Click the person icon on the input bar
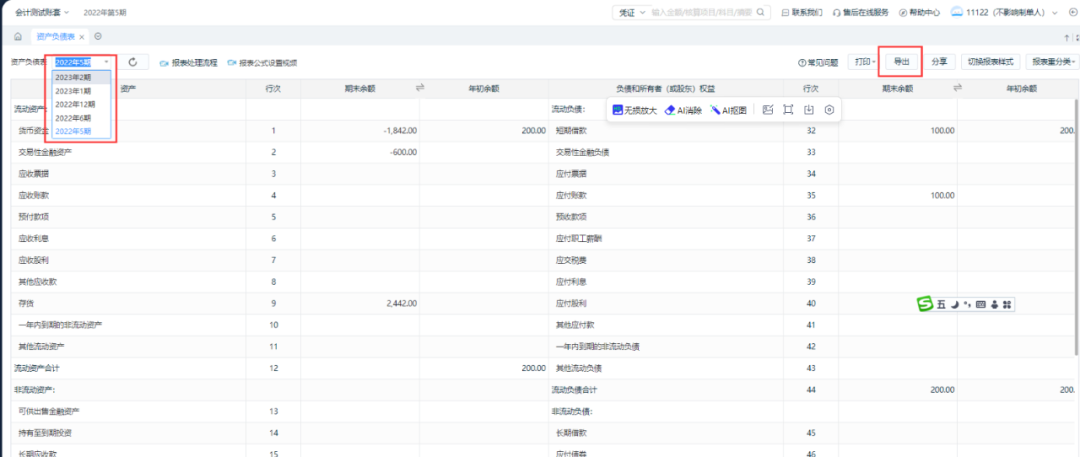This screenshot has width=1080, height=457. (995, 305)
